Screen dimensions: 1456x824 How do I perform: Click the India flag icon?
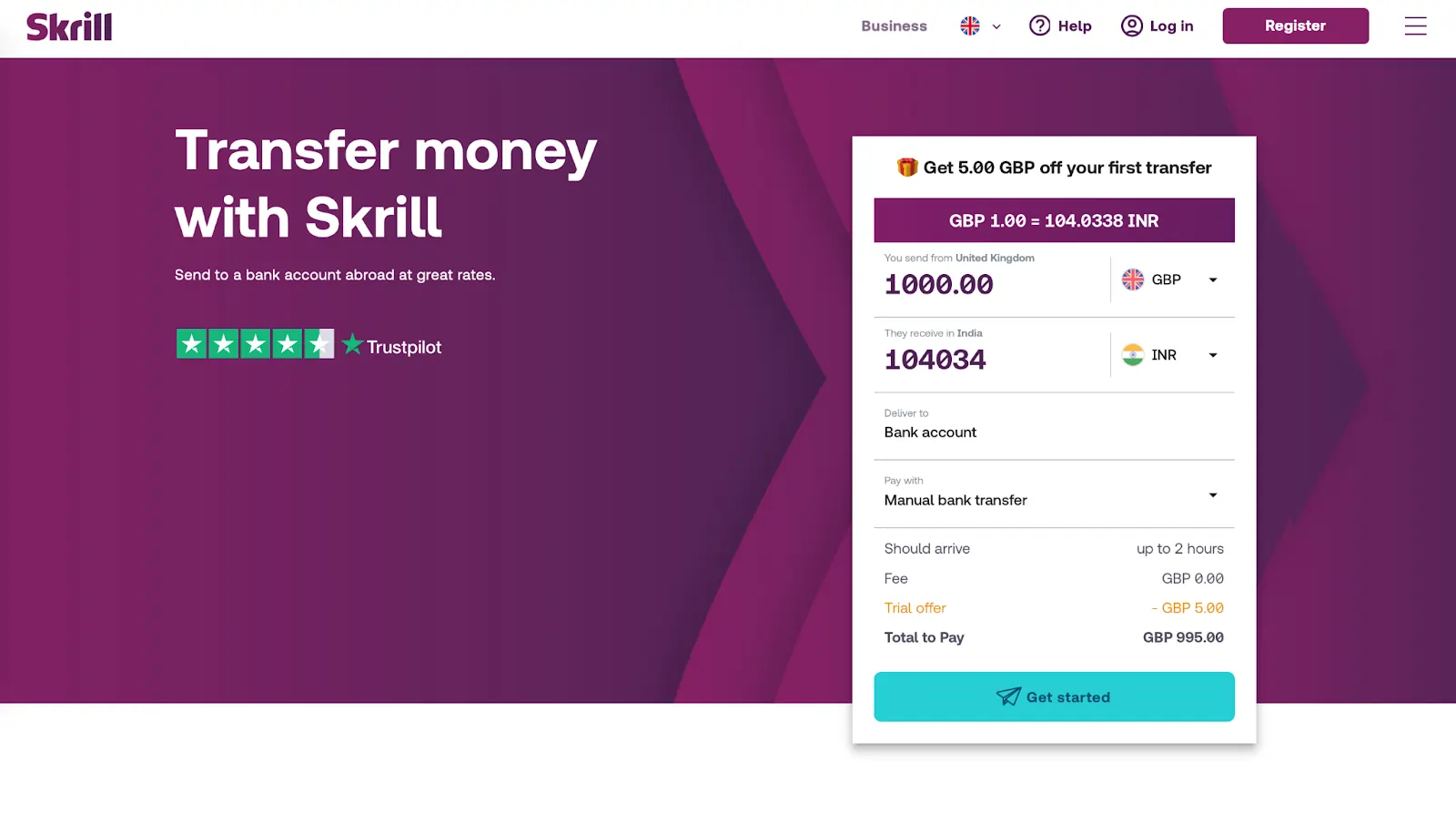click(x=1132, y=355)
